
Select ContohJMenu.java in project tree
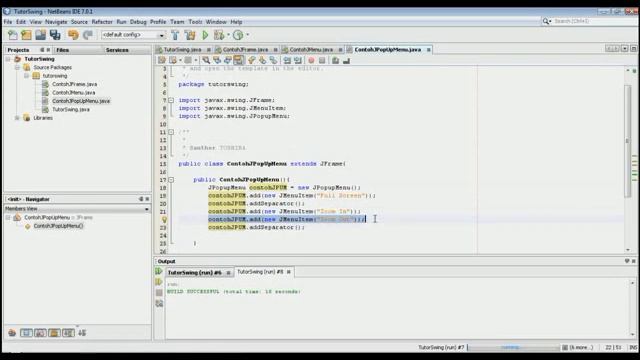pos(73,93)
